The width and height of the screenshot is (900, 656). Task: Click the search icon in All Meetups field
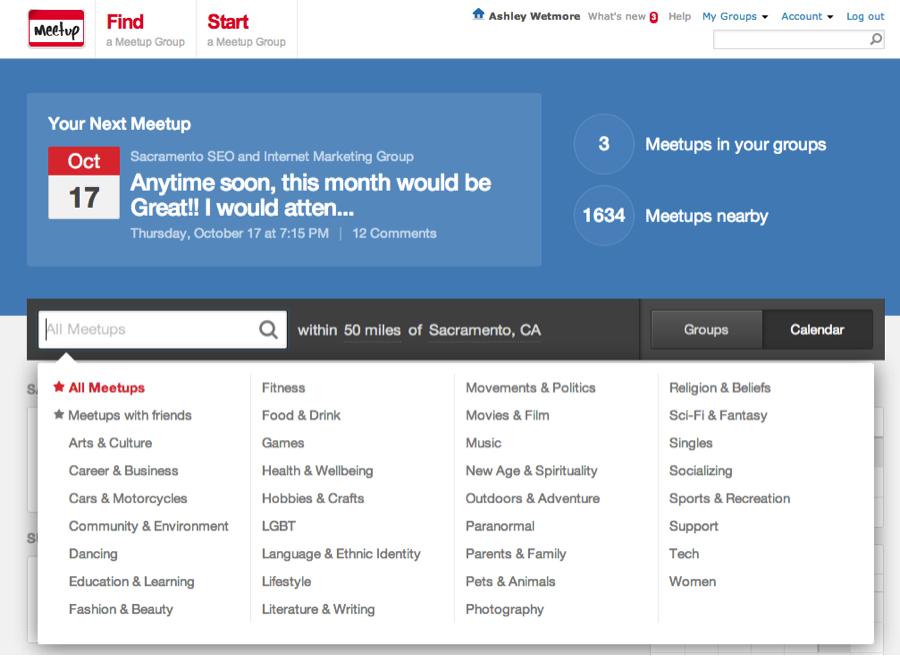268,329
